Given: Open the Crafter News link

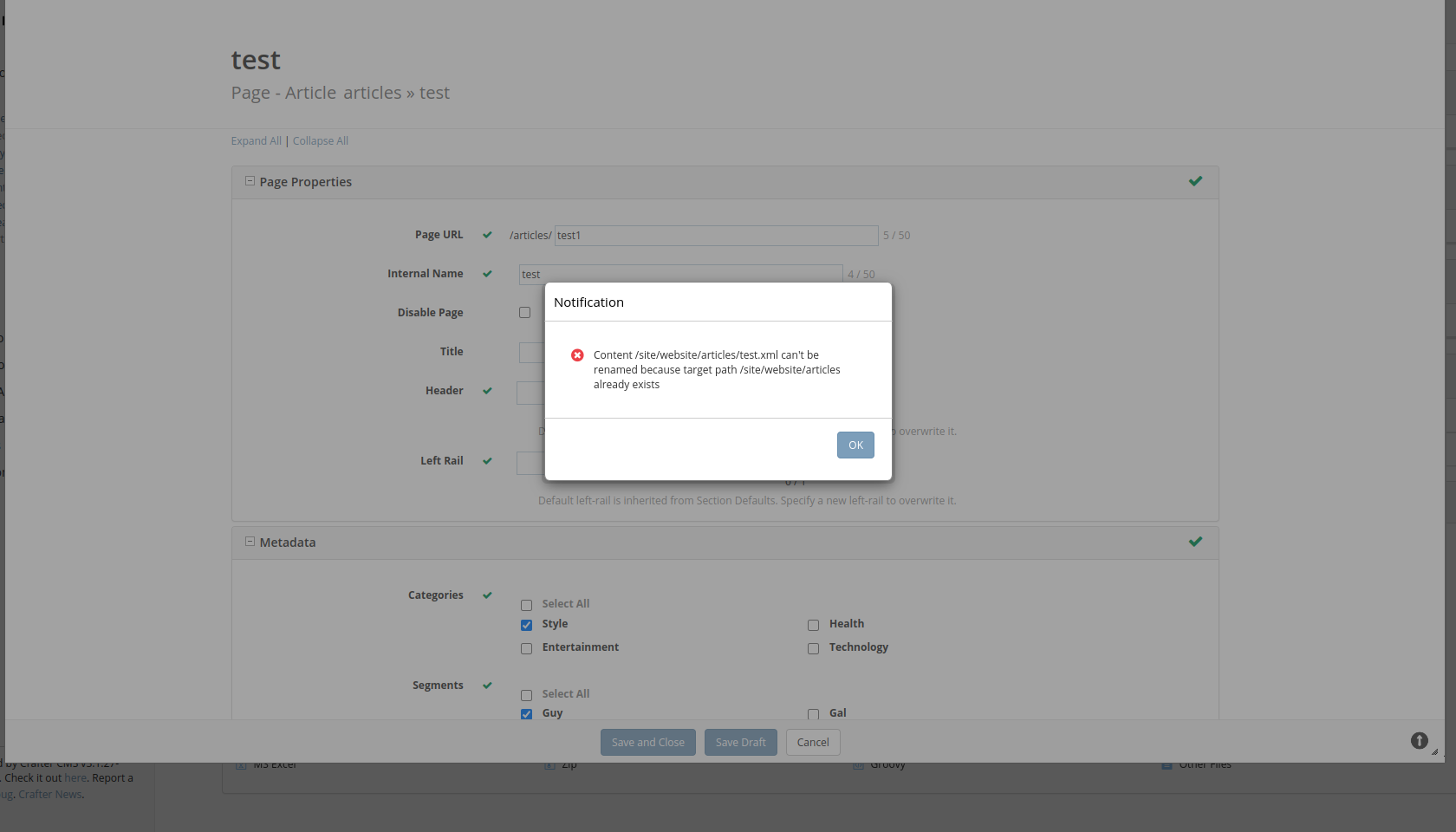Looking at the screenshot, I should 49,794.
